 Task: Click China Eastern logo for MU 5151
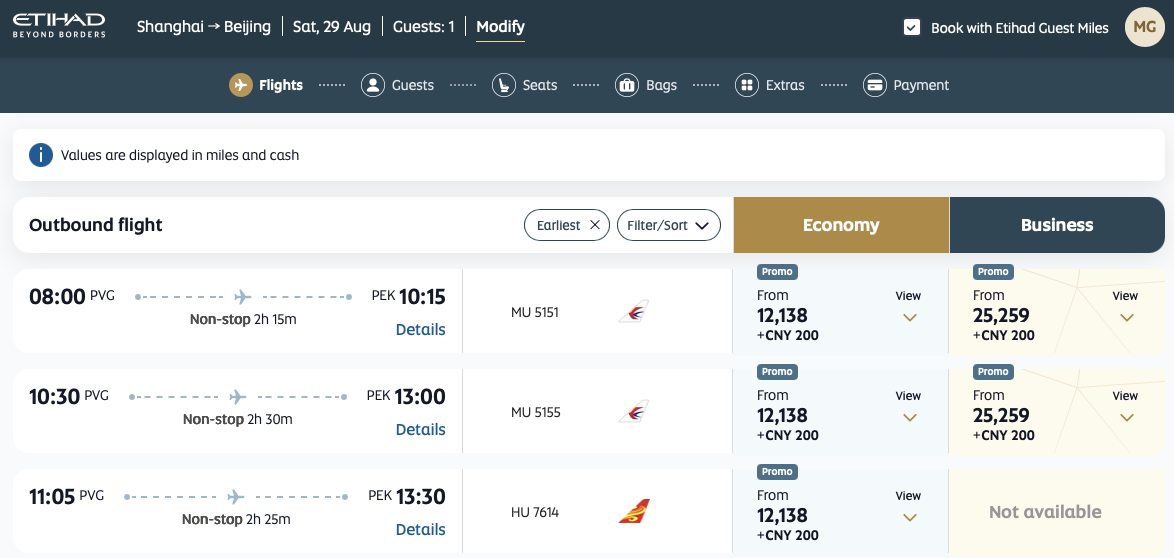tap(633, 312)
